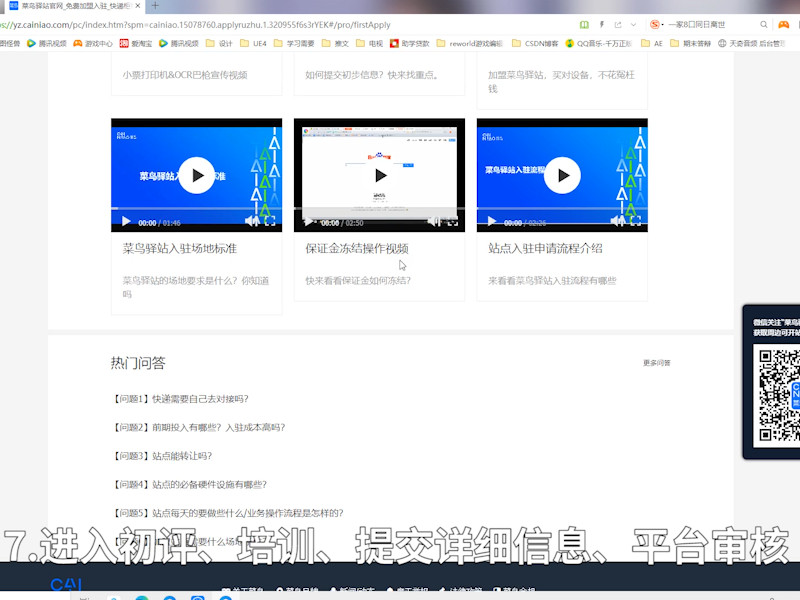Open the AE bookmark folder
Image resolution: width=800 pixels, height=600 pixels.
pyautogui.click(x=652, y=43)
